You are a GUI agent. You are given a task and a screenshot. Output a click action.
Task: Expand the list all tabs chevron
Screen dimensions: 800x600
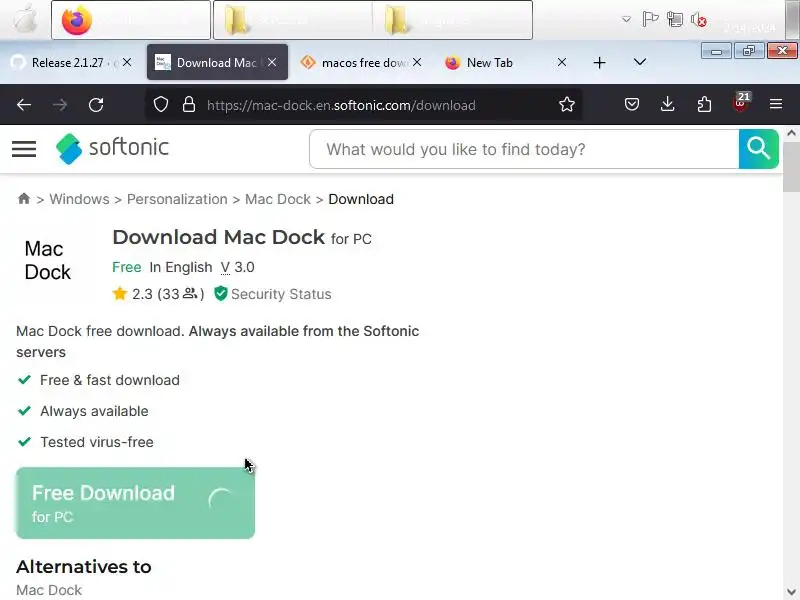pyautogui.click(x=640, y=62)
